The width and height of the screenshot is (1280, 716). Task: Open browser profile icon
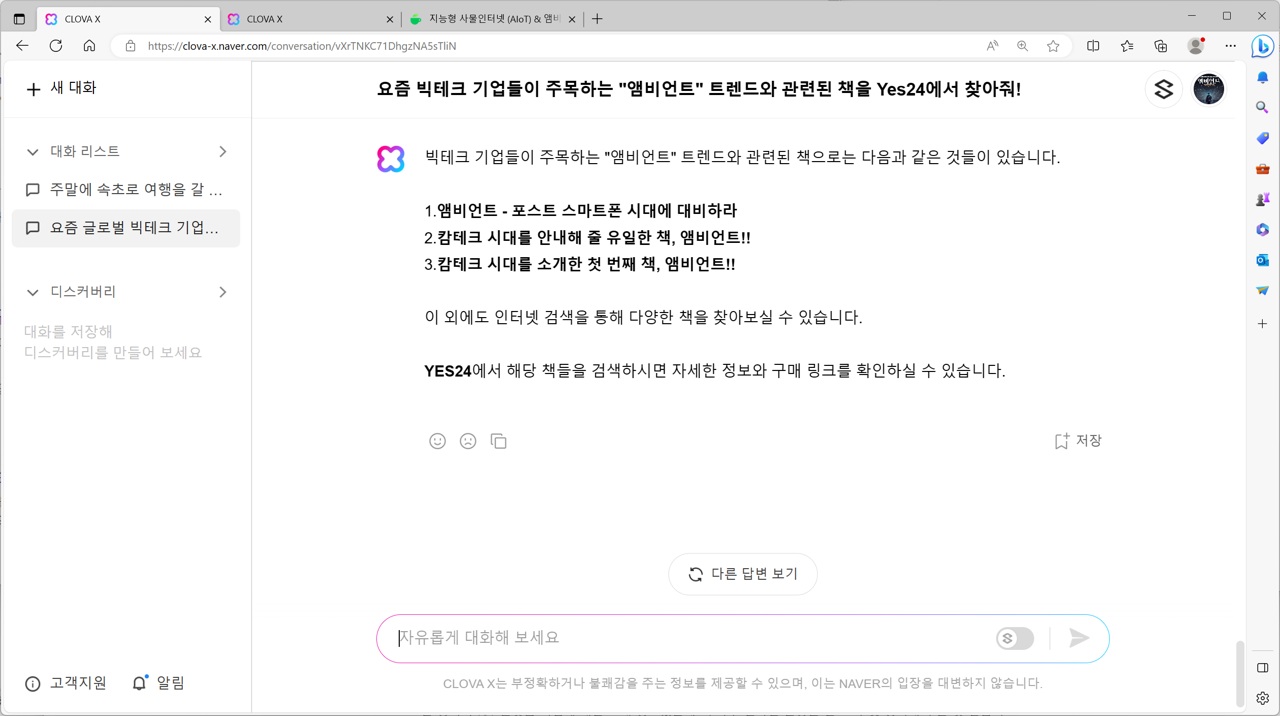(x=1196, y=46)
